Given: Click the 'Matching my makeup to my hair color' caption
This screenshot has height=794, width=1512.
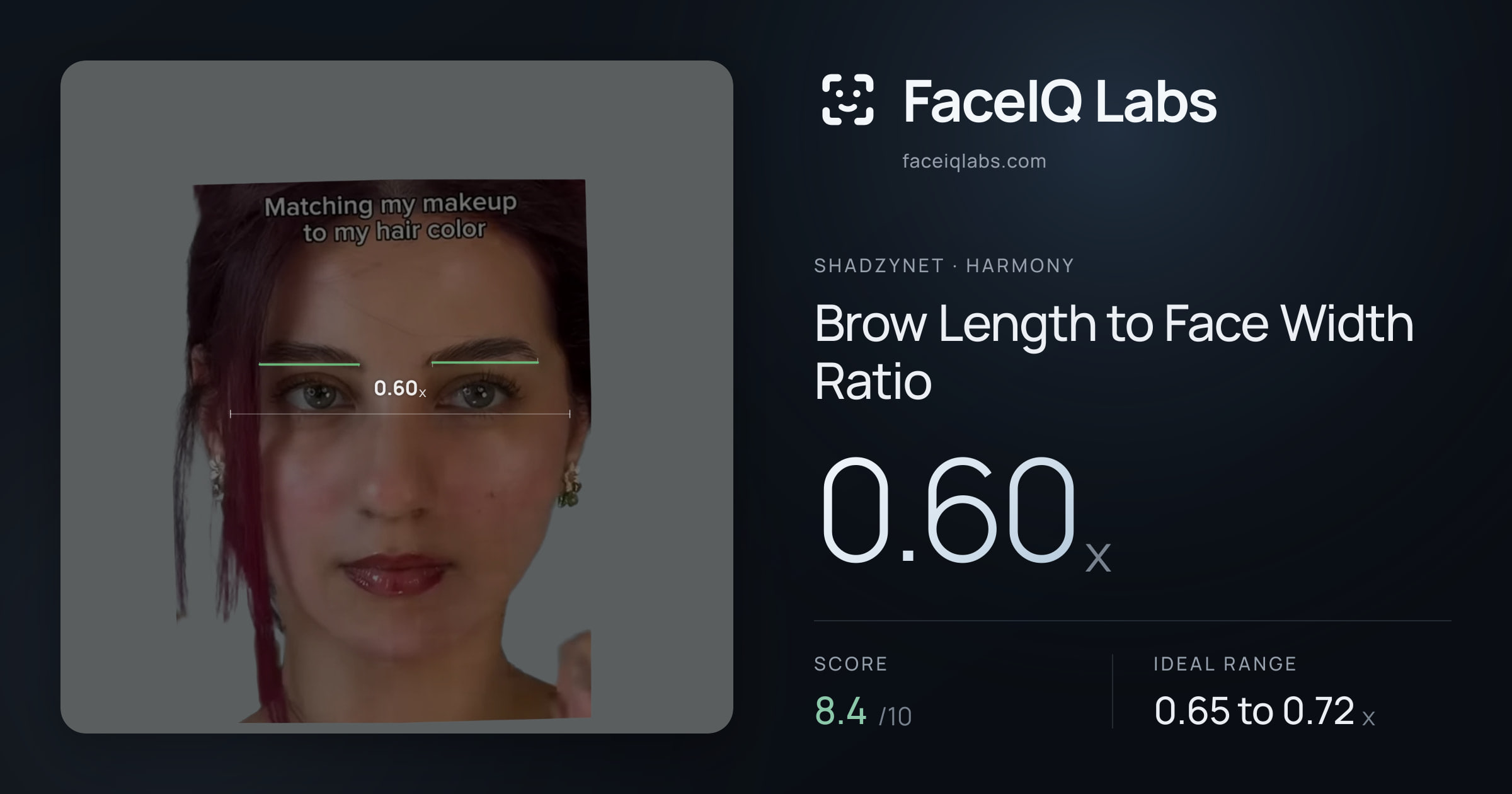Looking at the screenshot, I should pos(391,217).
